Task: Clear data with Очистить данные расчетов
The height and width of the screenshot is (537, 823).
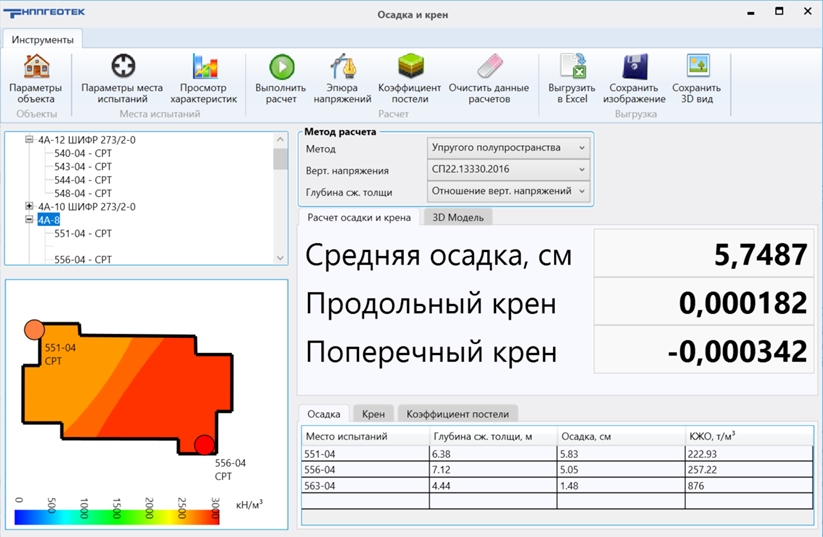Action: 488,68
